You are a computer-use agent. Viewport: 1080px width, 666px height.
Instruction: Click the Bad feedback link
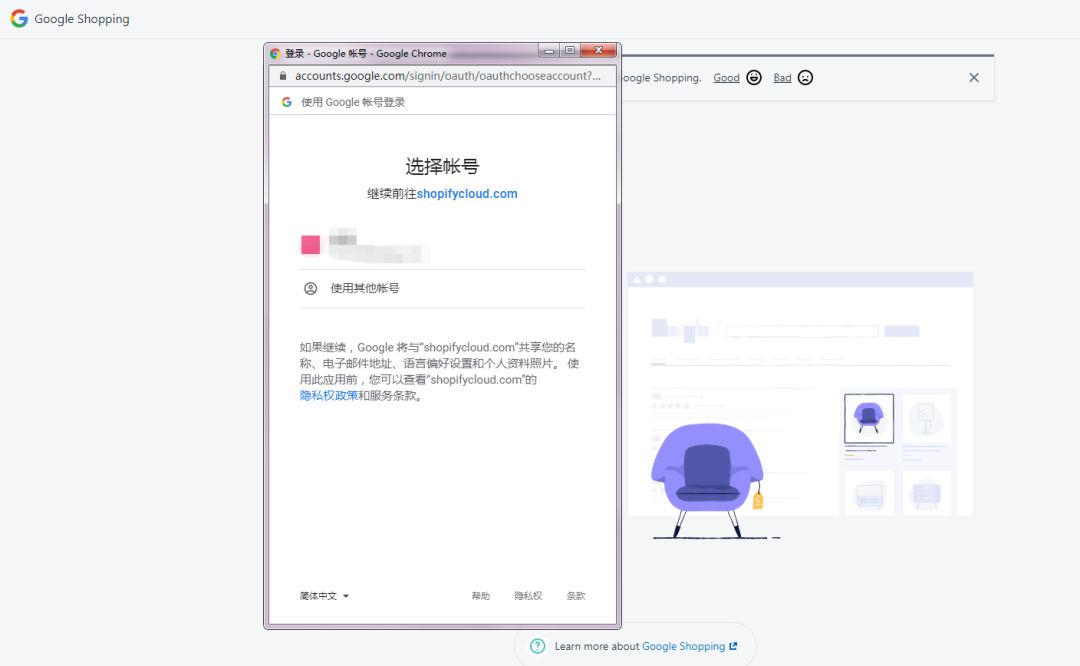(x=782, y=78)
